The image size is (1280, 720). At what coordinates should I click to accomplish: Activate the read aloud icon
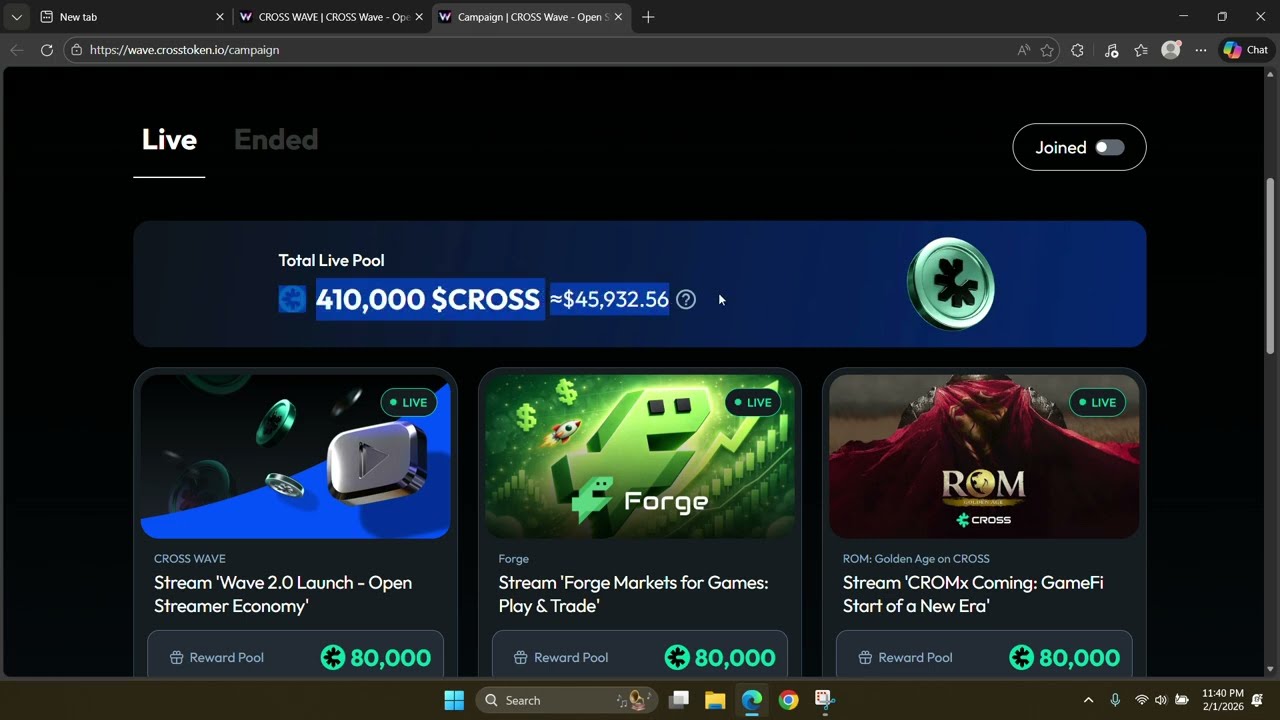point(1023,50)
